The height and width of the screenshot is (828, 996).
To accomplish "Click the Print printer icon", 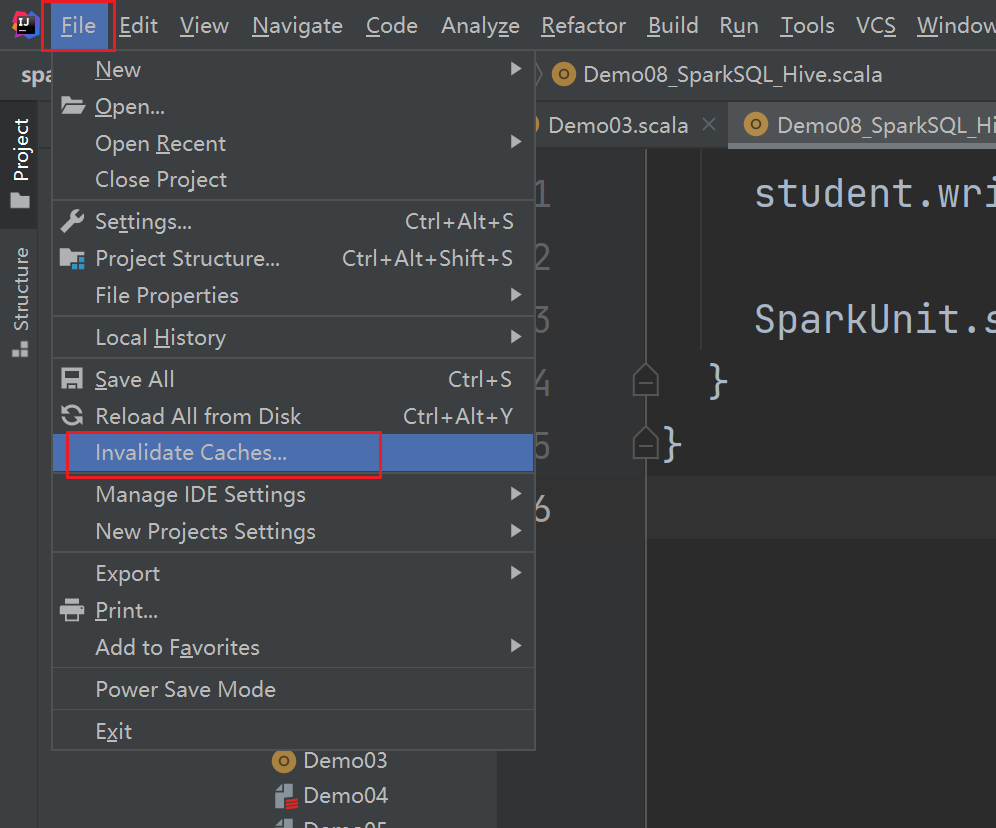I will tap(72, 610).
